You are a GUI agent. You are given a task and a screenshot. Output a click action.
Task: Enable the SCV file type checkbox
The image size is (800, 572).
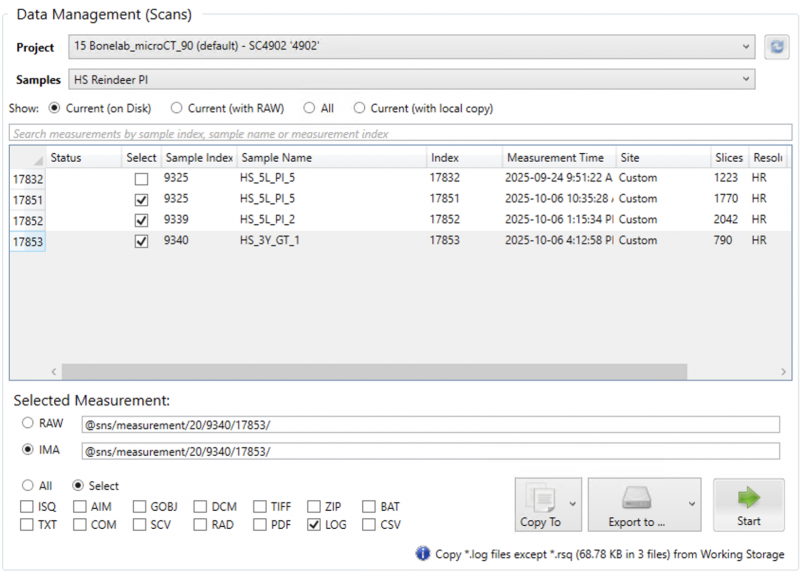139,525
